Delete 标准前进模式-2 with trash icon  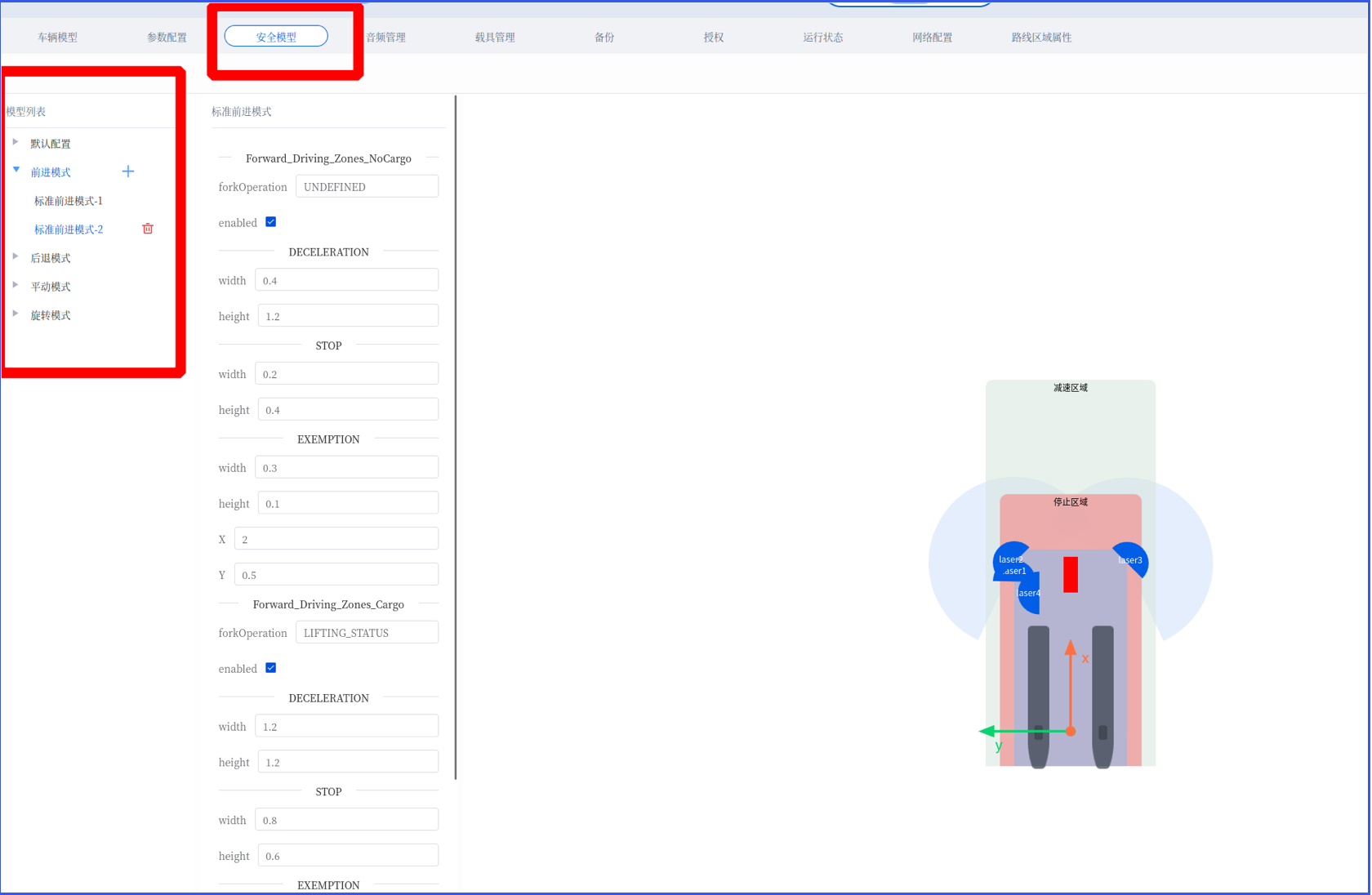click(148, 229)
